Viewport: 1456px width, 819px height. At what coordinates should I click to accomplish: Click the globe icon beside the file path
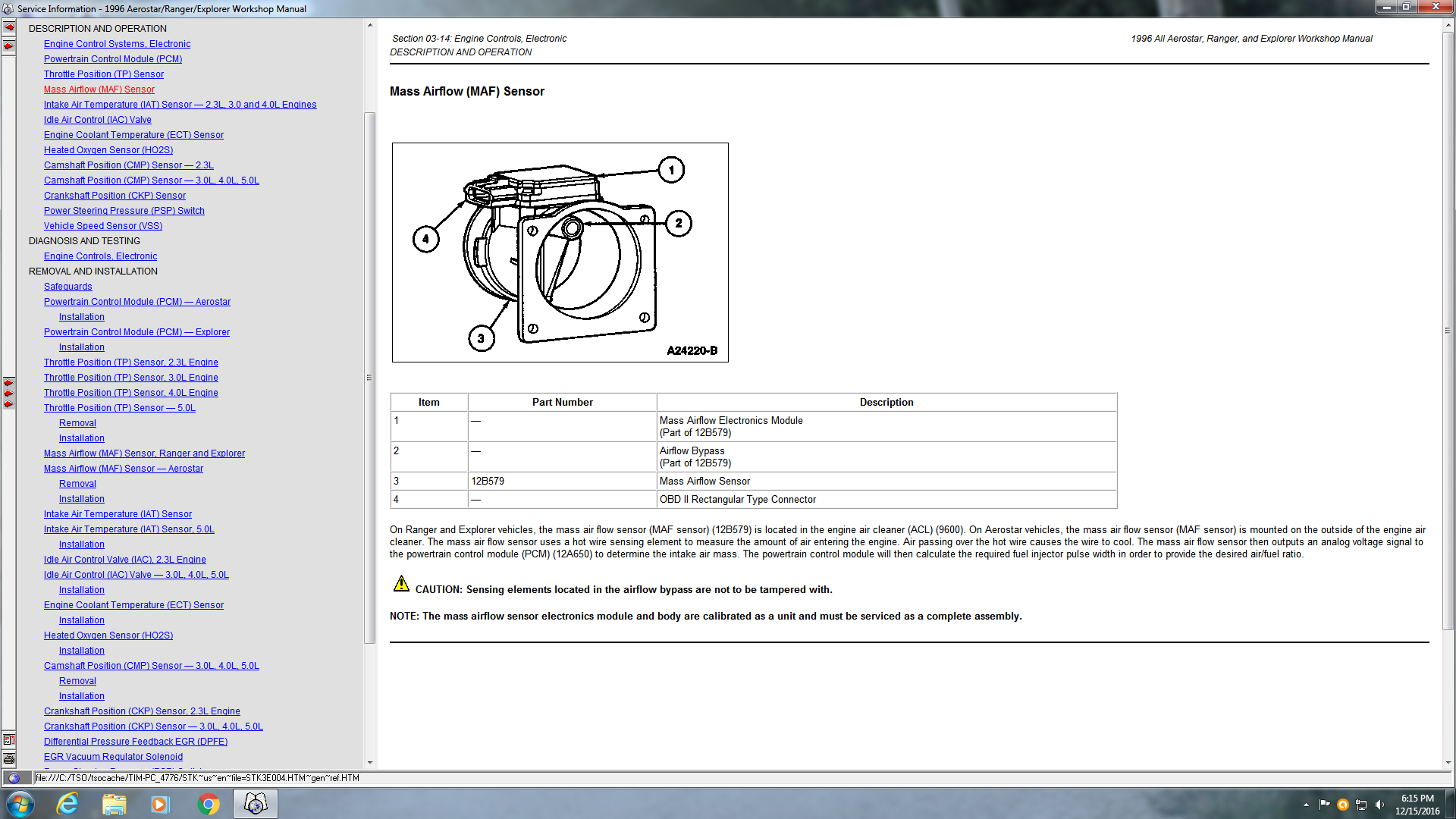(x=14, y=778)
